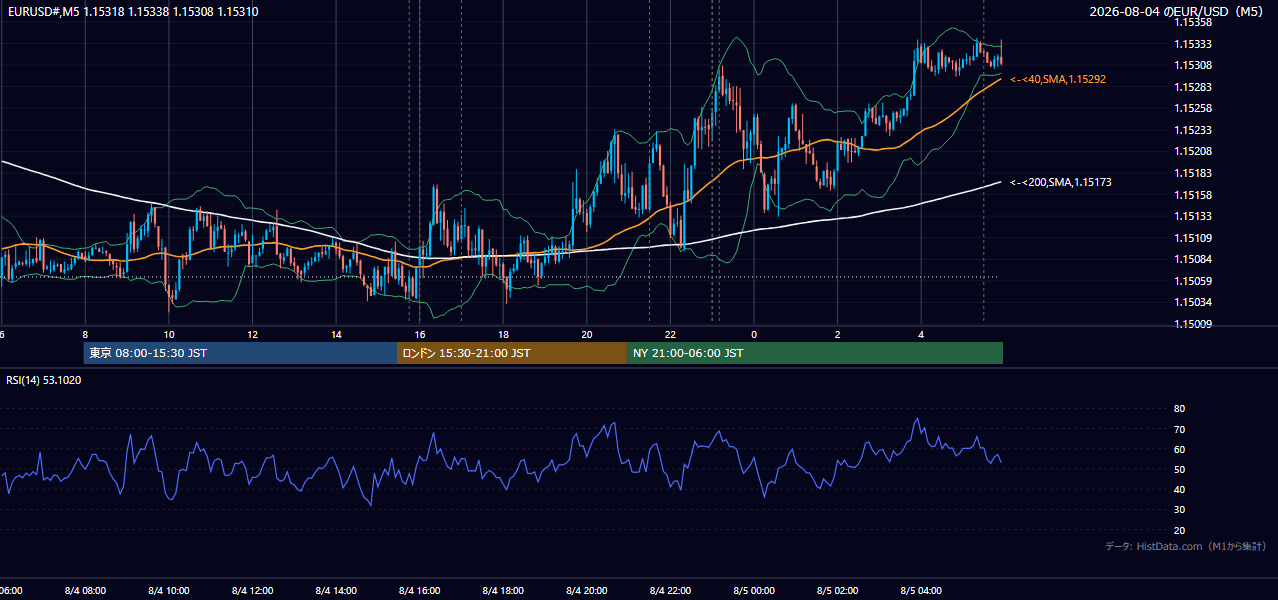Image resolution: width=1278 pixels, height=600 pixels.
Task: Click hour label 20 under the price chart
Action: point(587,334)
